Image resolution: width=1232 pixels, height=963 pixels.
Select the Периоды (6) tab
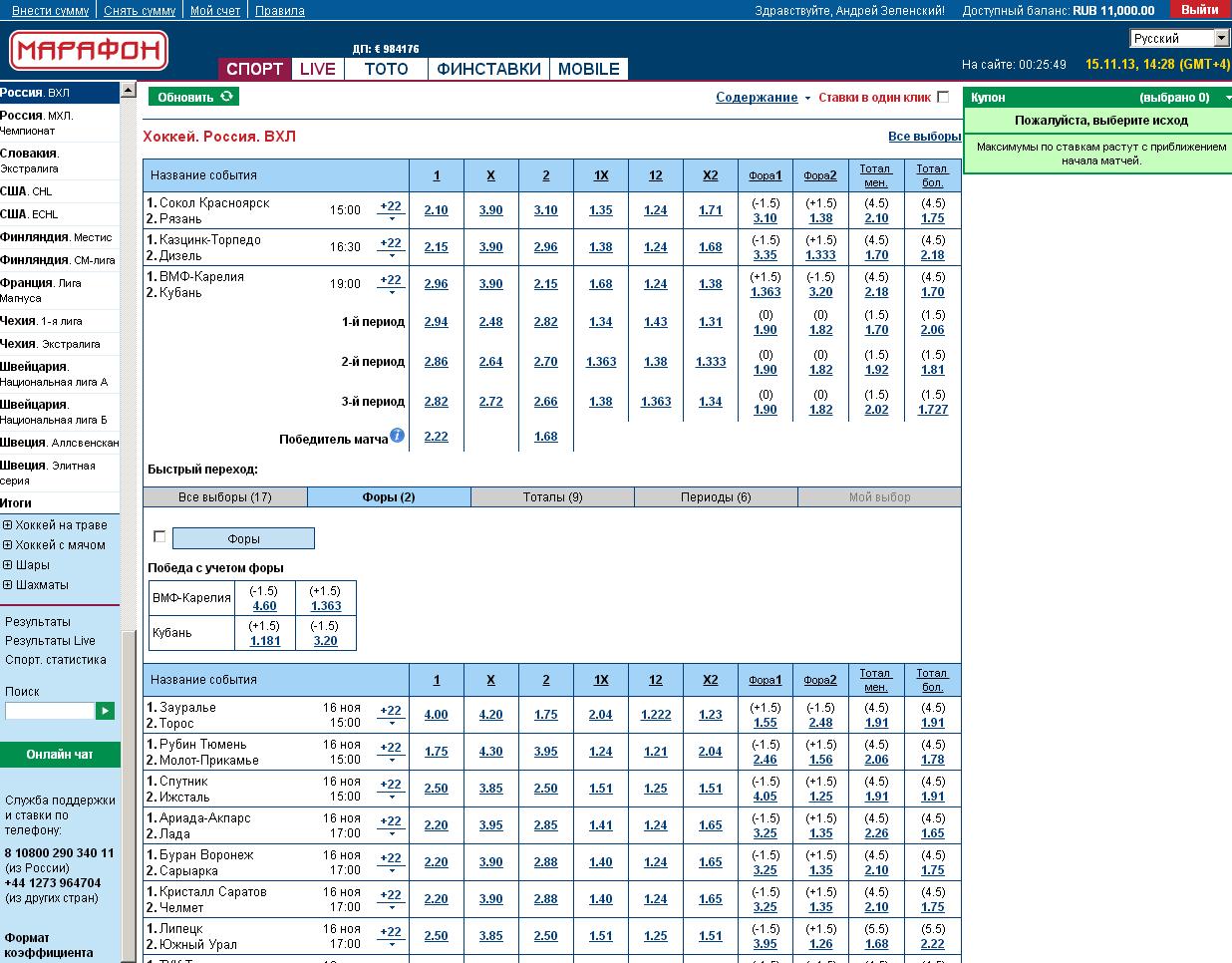pos(716,496)
